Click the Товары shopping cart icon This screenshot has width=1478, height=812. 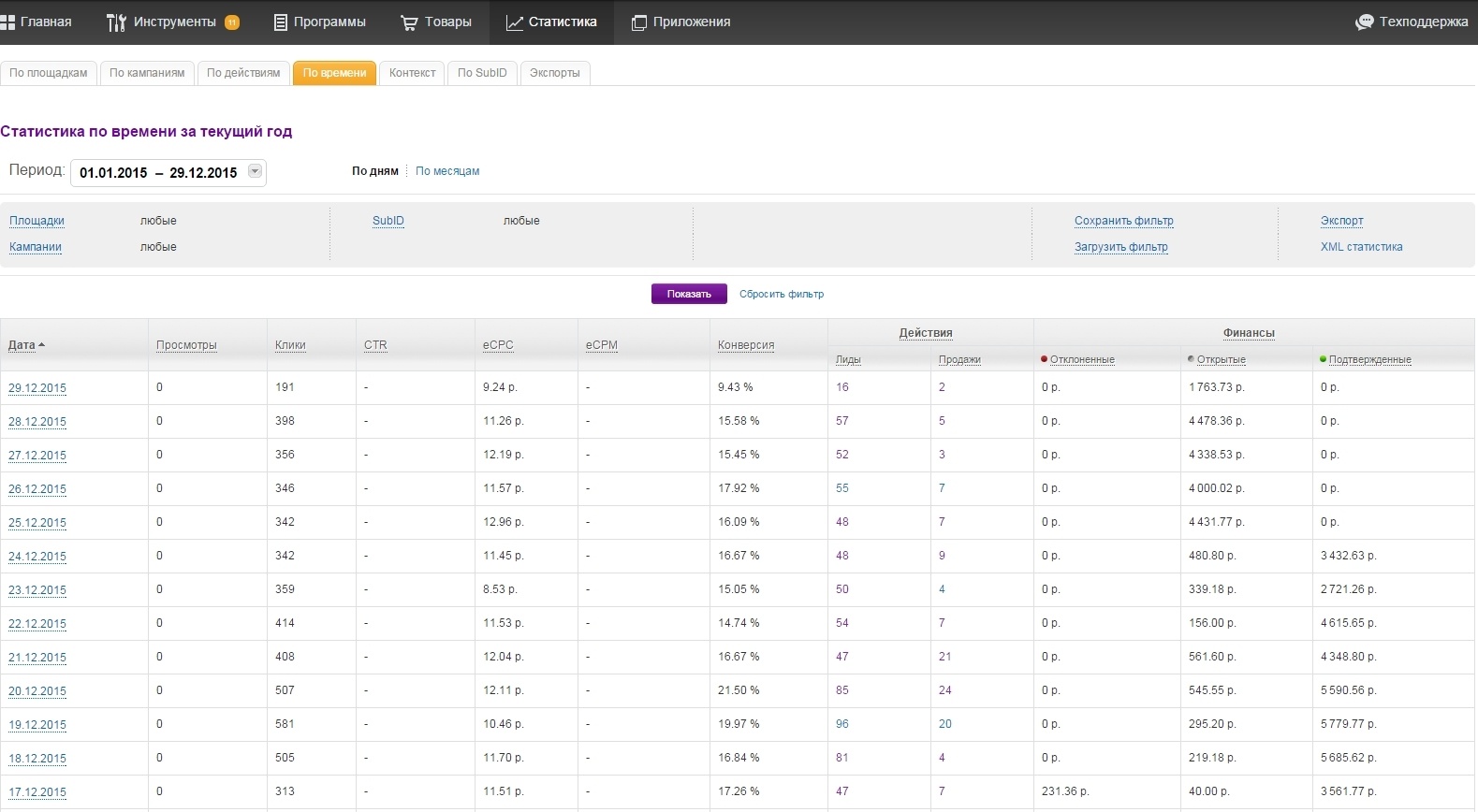(409, 22)
